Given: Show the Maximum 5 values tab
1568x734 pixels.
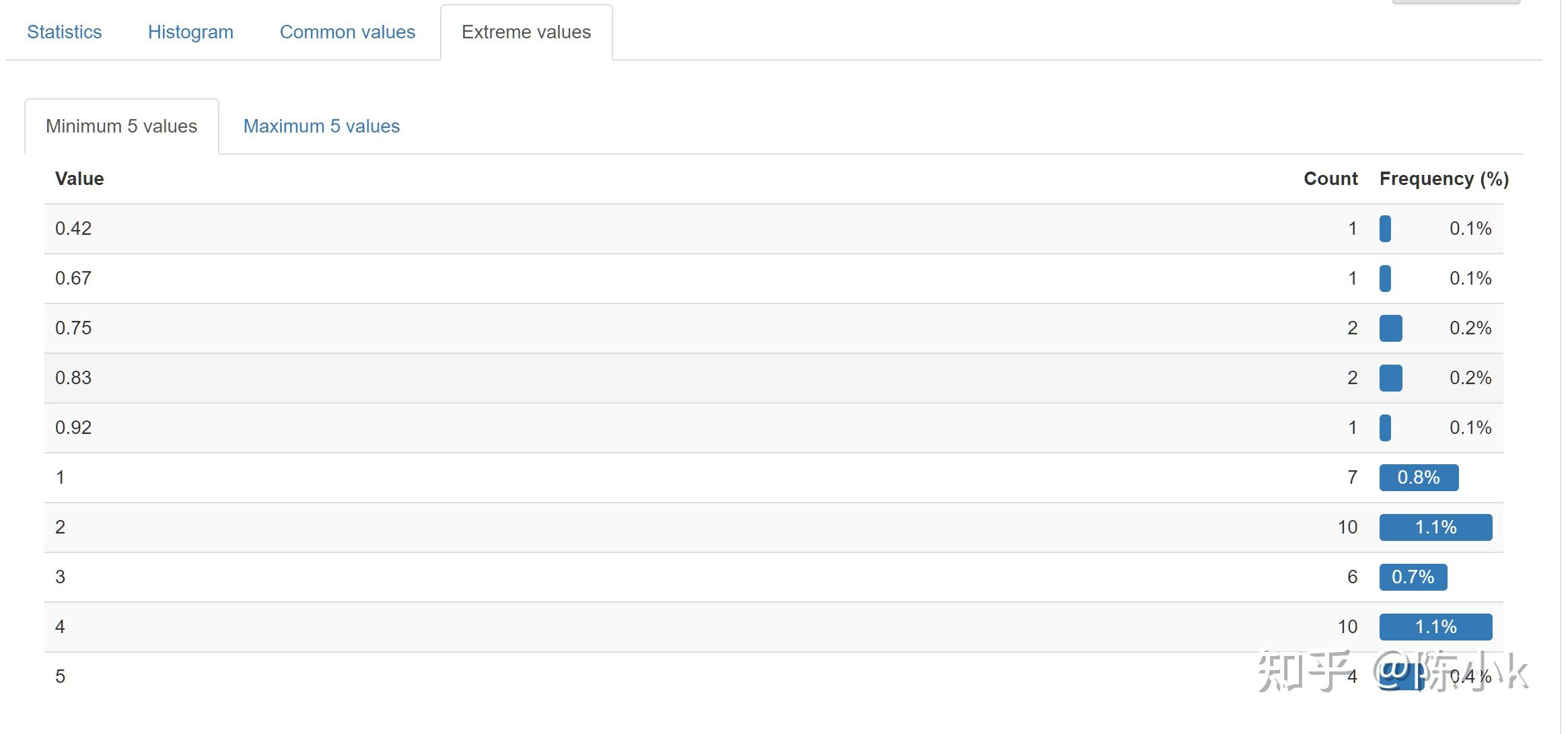Looking at the screenshot, I should [321, 126].
